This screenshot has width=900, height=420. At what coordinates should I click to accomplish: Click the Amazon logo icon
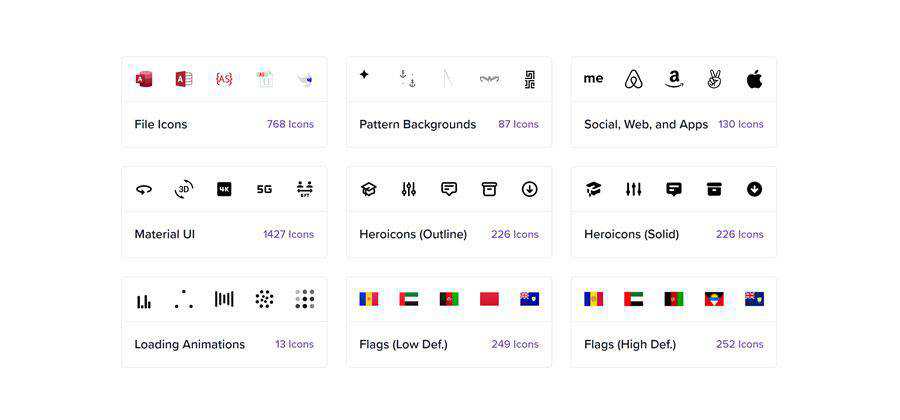pyautogui.click(x=674, y=79)
